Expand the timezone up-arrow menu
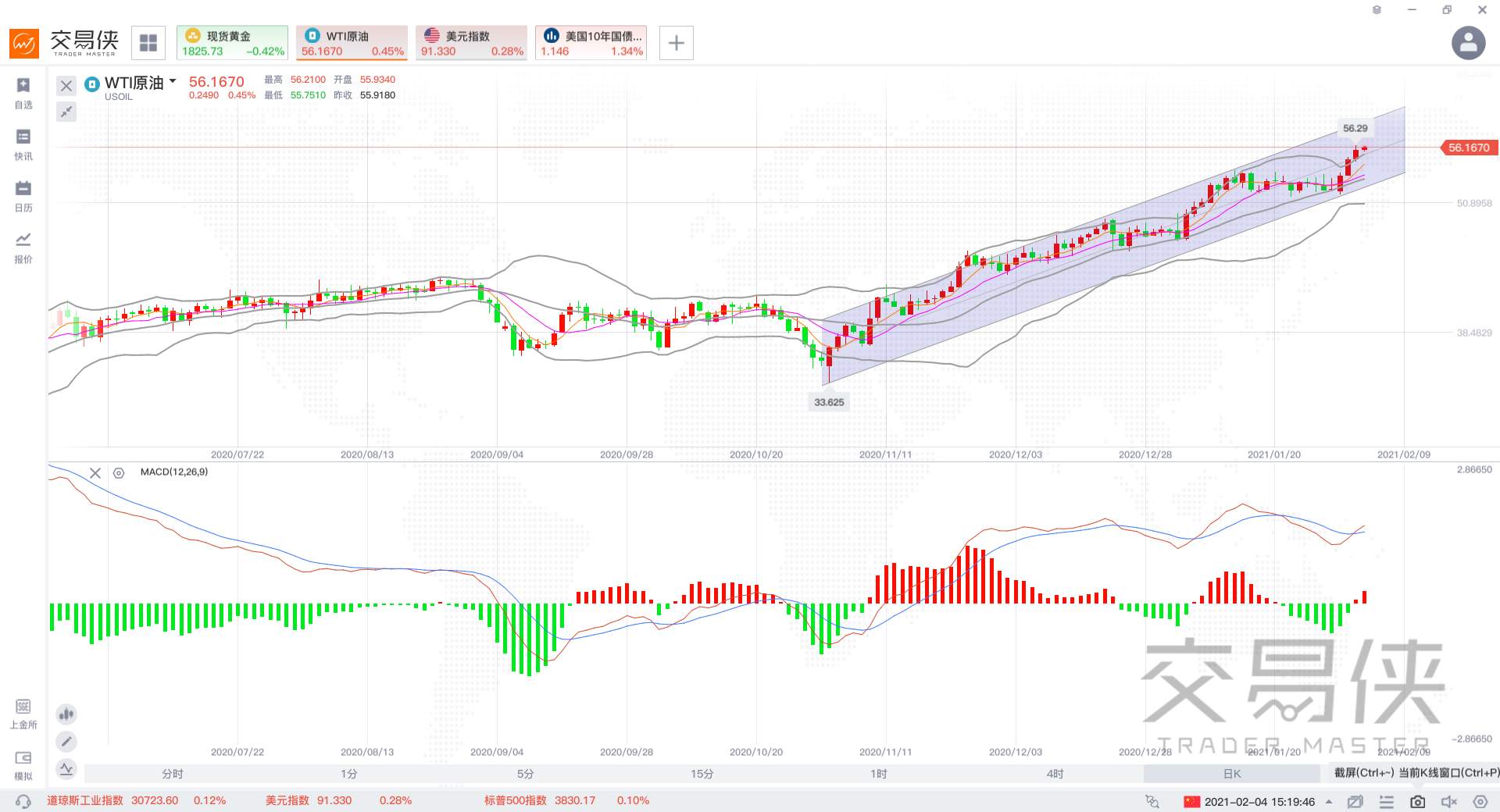The width and height of the screenshot is (1500, 812). (1329, 802)
